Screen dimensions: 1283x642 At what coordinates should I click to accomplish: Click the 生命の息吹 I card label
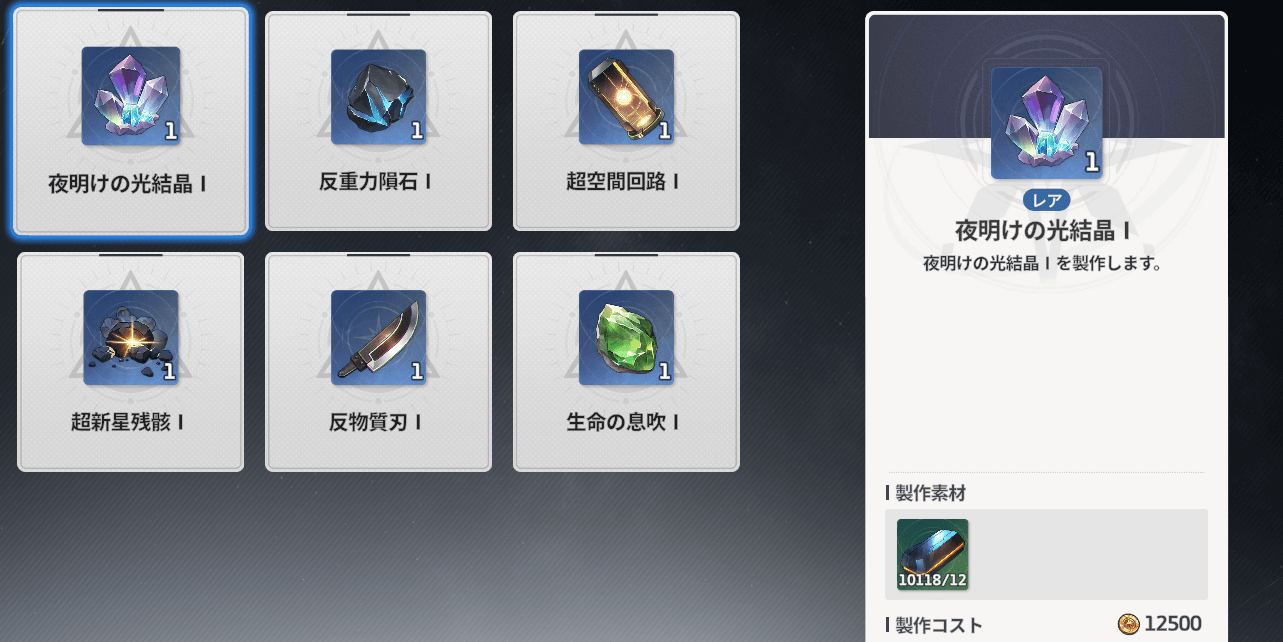pos(623,423)
